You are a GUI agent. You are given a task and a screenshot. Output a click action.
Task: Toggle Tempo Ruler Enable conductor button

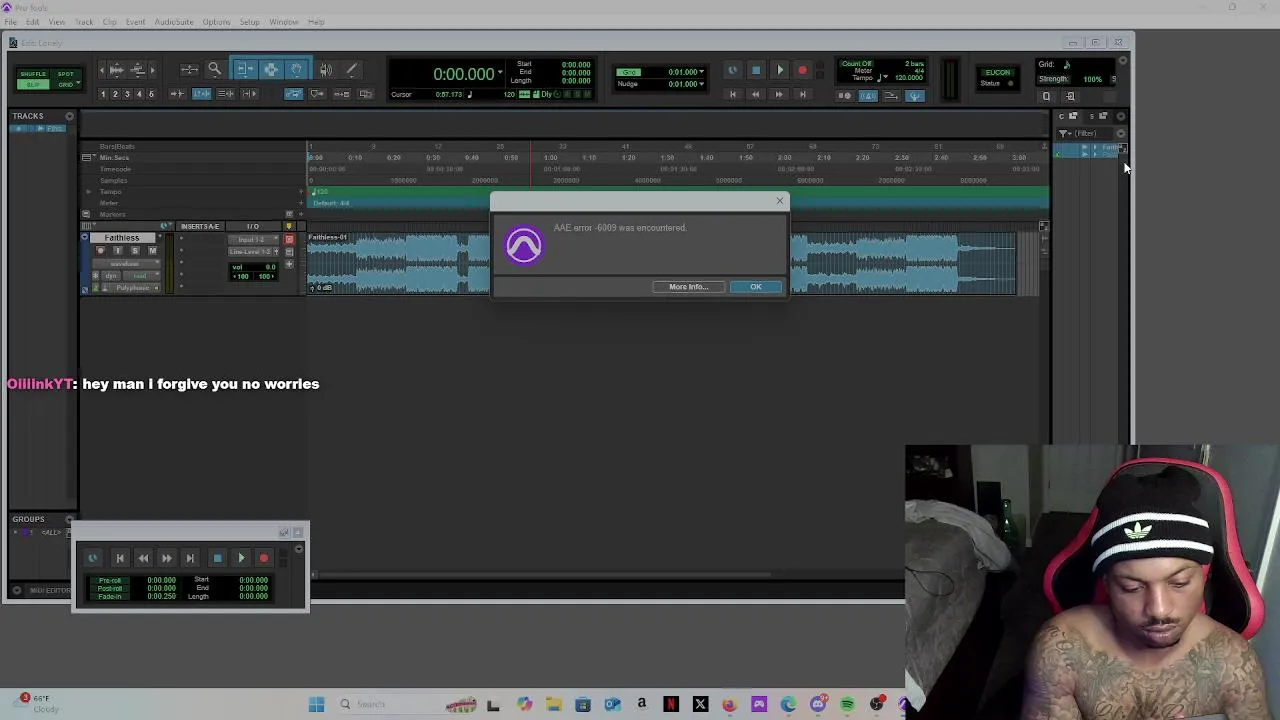point(915,96)
